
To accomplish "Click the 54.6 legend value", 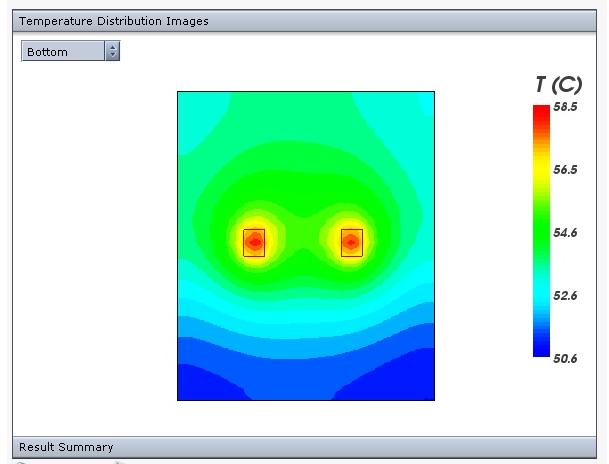I will point(565,233).
